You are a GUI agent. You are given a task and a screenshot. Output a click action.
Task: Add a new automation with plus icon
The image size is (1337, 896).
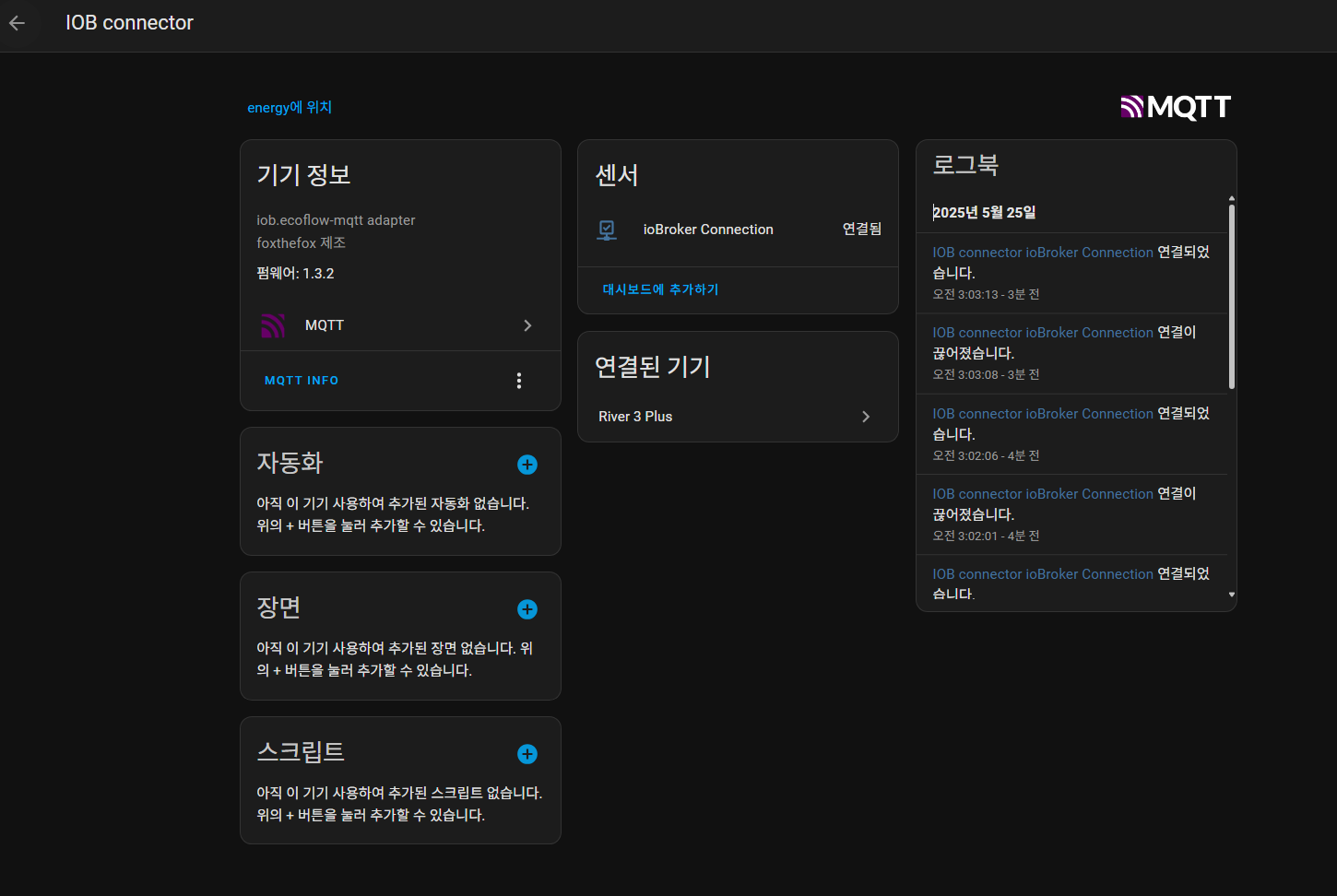(527, 465)
